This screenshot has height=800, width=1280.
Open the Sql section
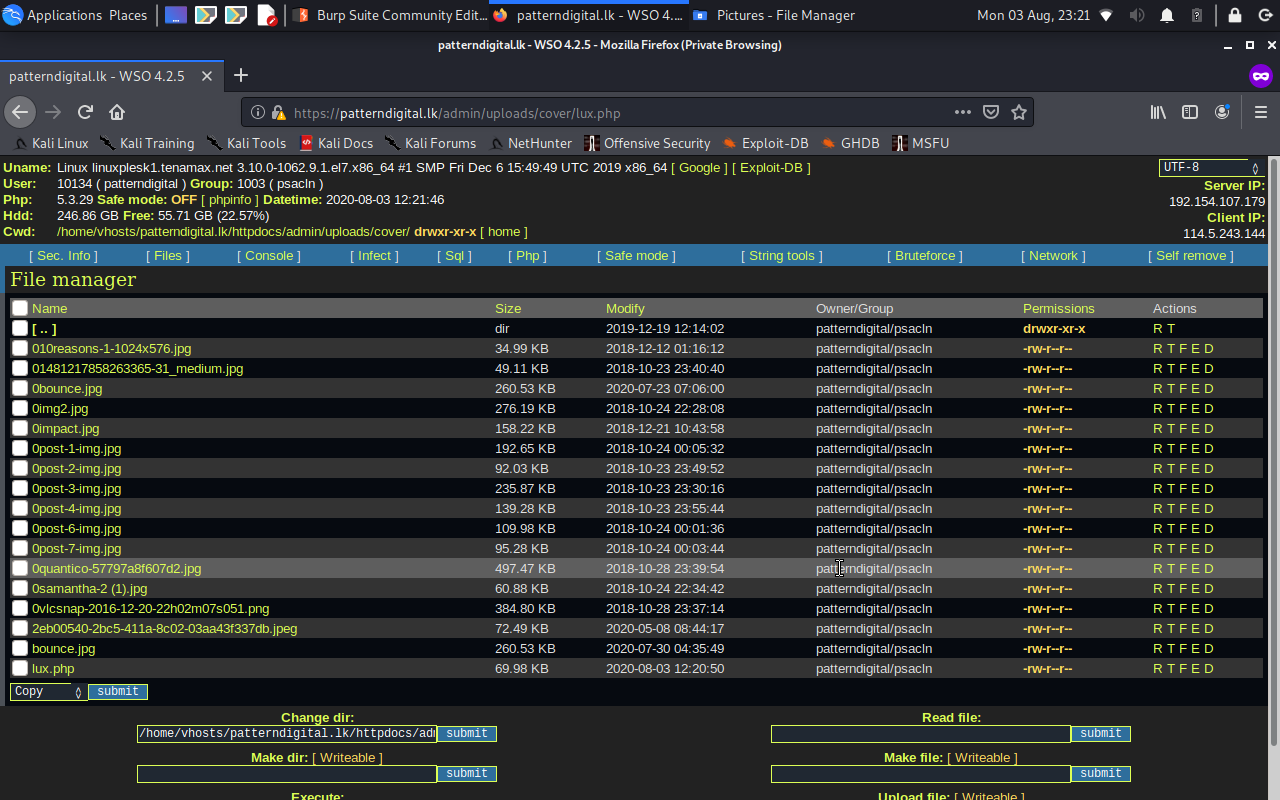(454, 255)
